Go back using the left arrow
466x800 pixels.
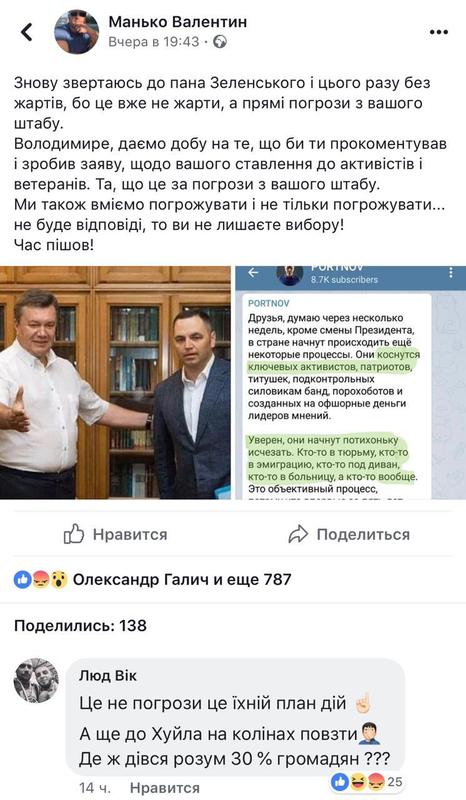pyautogui.click(x=27, y=32)
